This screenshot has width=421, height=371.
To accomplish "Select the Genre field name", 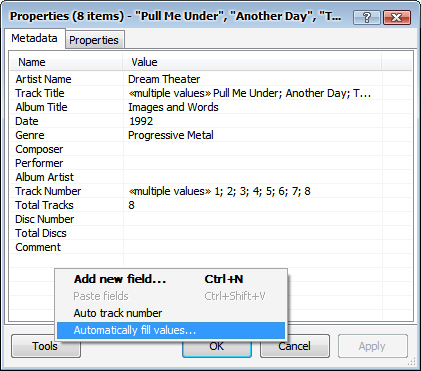I will coord(30,135).
